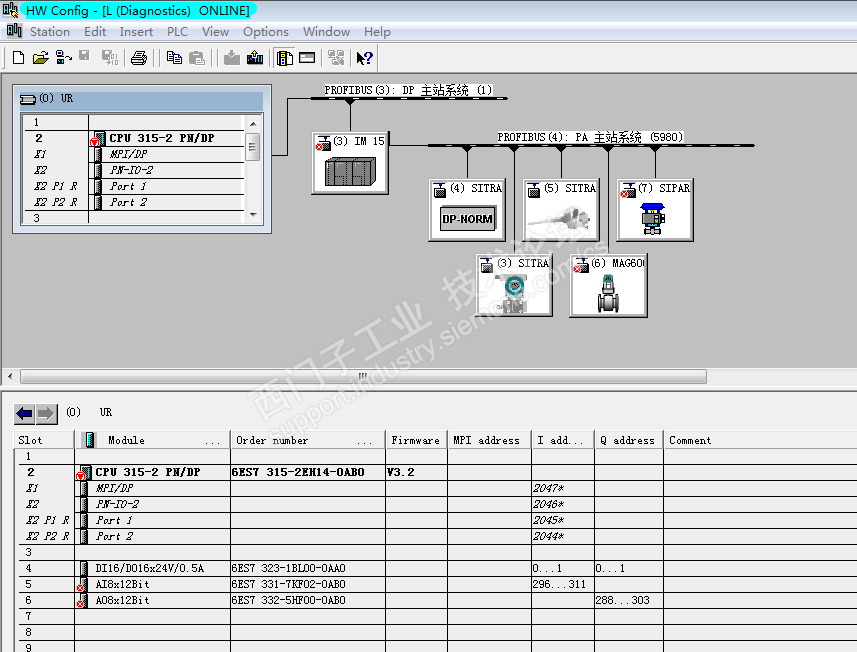Click the context Help arrow icon
Image resolution: width=857 pixels, height=652 pixels.
click(x=365, y=57)
